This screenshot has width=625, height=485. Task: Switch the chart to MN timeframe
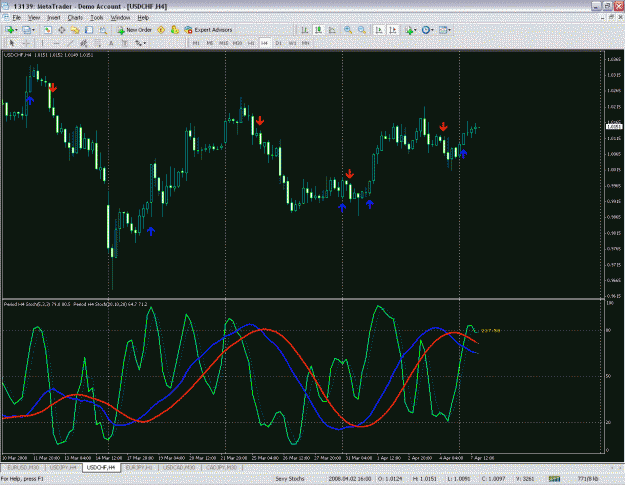tap(306, 43)
